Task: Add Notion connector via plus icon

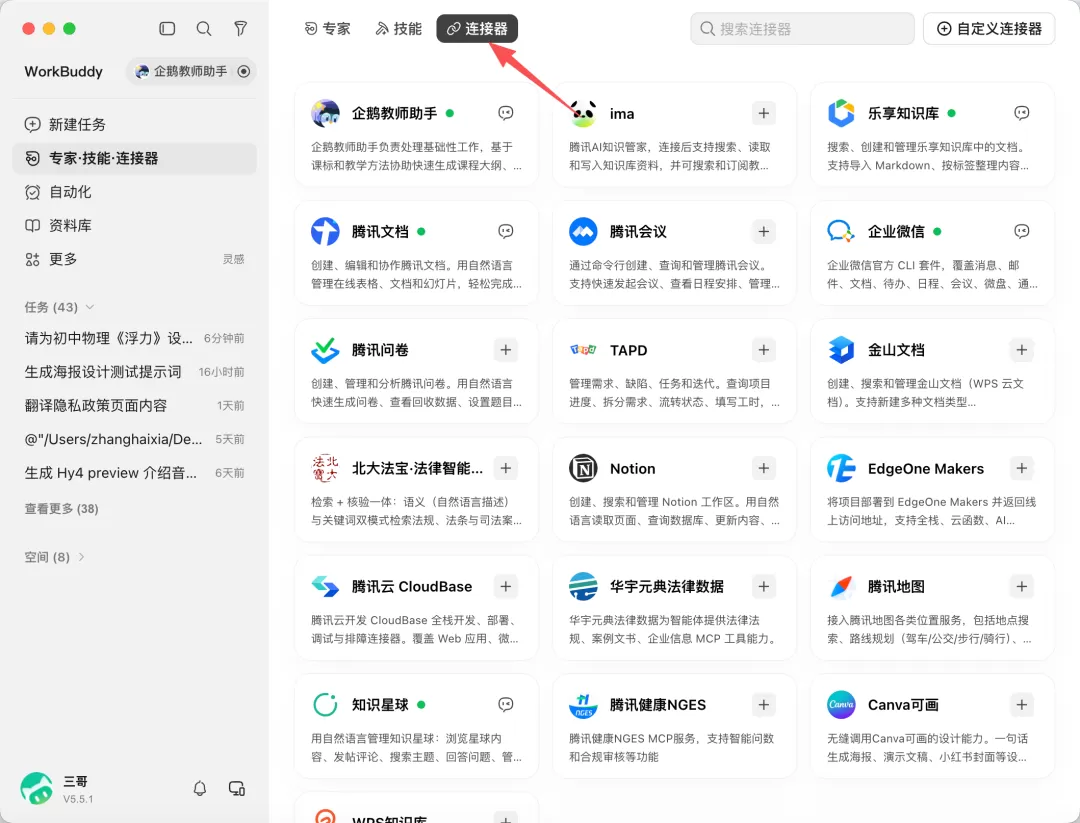Action: coord(764,468)
